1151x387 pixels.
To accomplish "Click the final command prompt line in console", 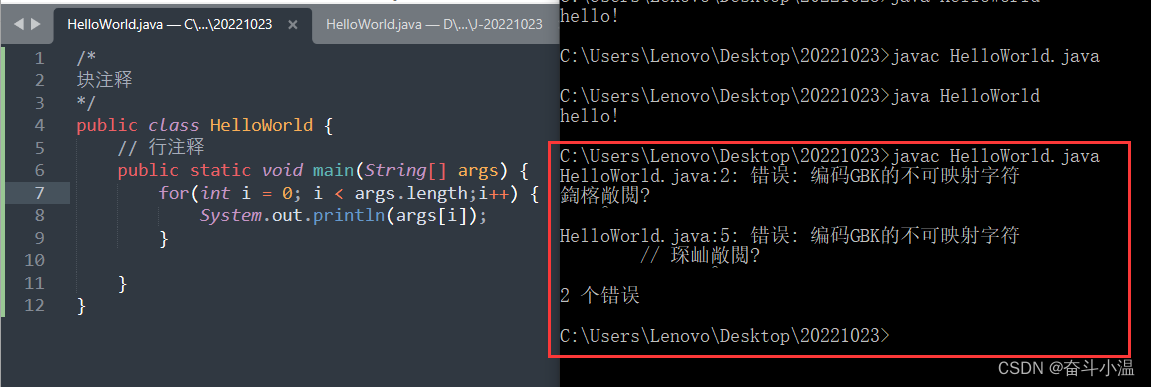I will 724,336.
